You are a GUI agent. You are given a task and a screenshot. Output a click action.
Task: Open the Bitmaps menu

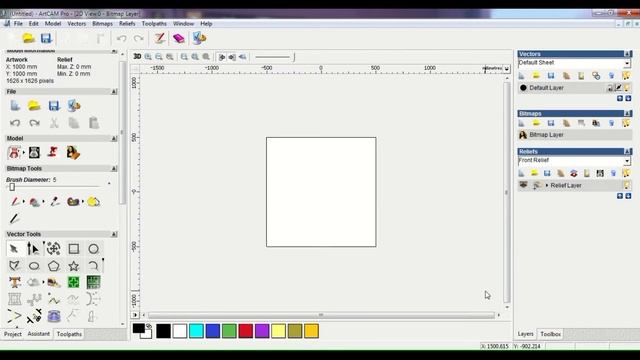click(102, 24)
